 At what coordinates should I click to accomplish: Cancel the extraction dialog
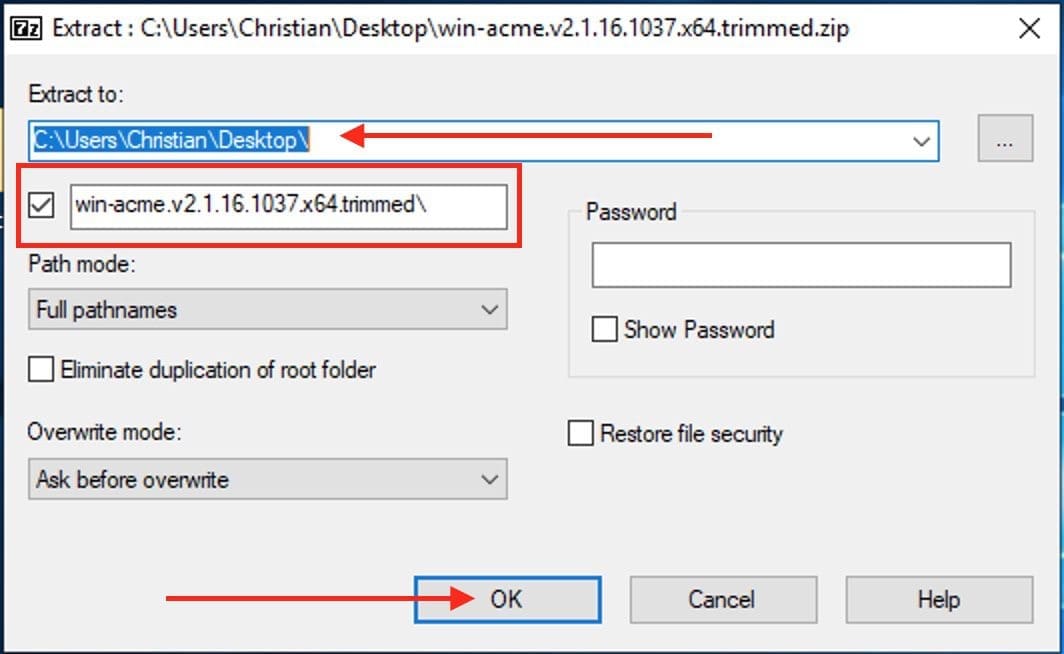(721, 600)
